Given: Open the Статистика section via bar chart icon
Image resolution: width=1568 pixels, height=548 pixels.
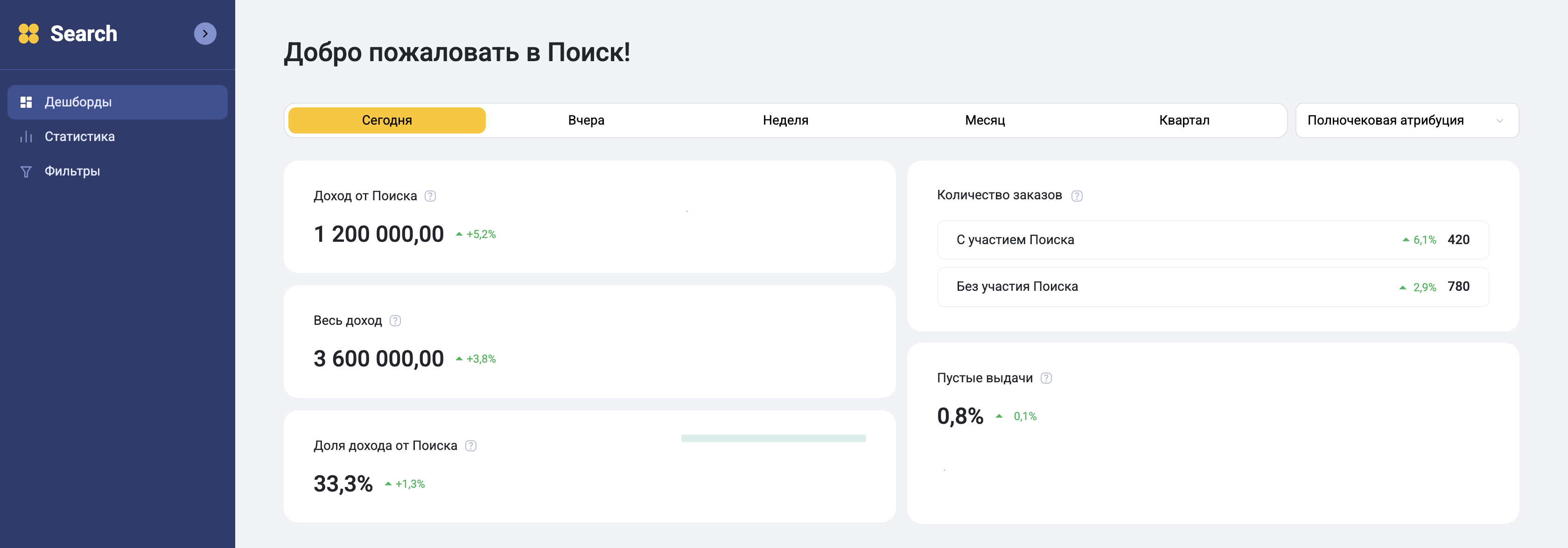Looking at the screenshot, I should coord(26,136).
